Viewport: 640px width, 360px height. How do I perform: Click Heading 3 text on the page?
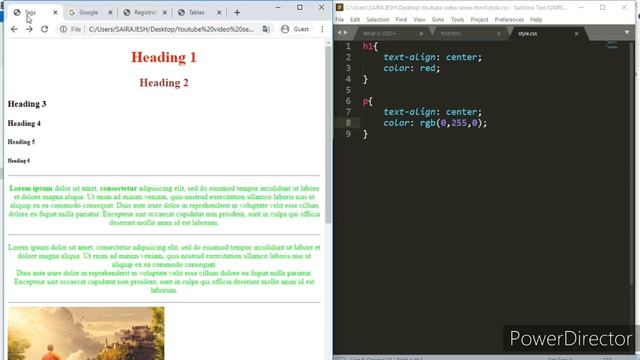click(x=27, y=104)
